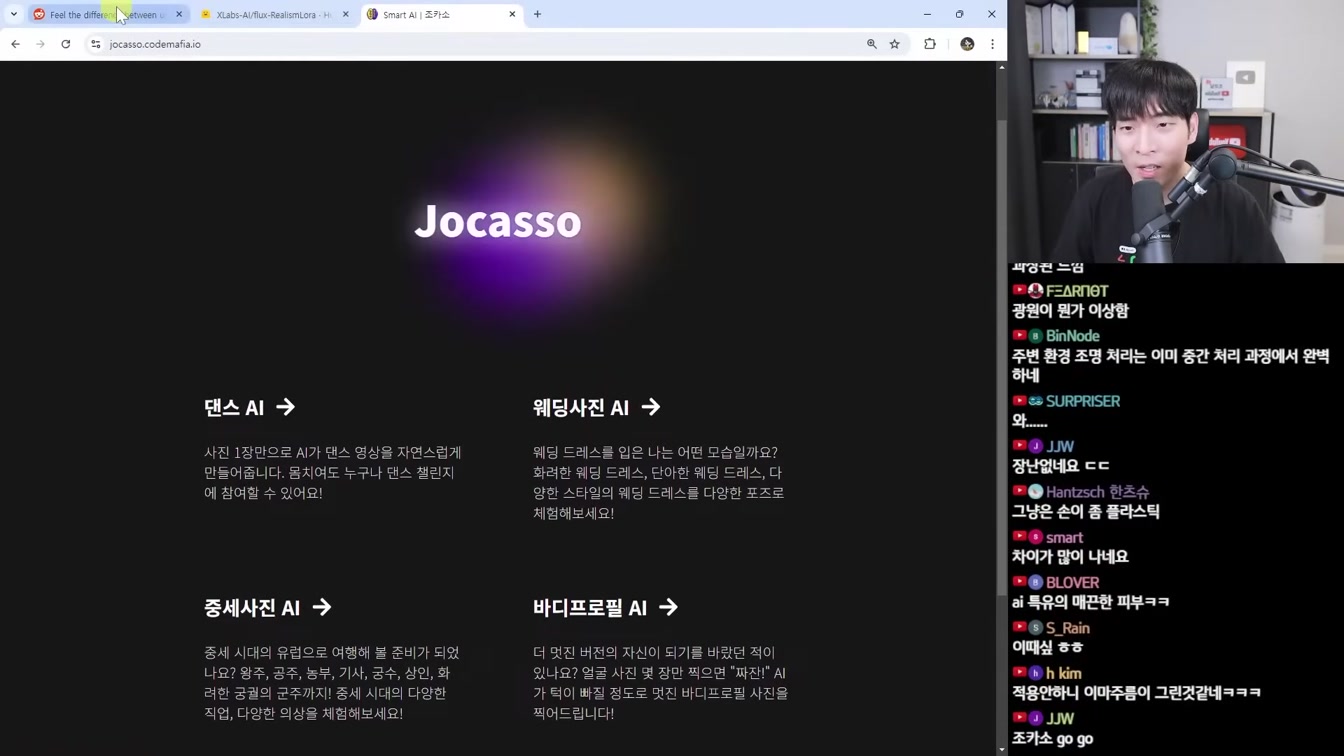Open the 중세사진 AI link

(x=267, y=607)
